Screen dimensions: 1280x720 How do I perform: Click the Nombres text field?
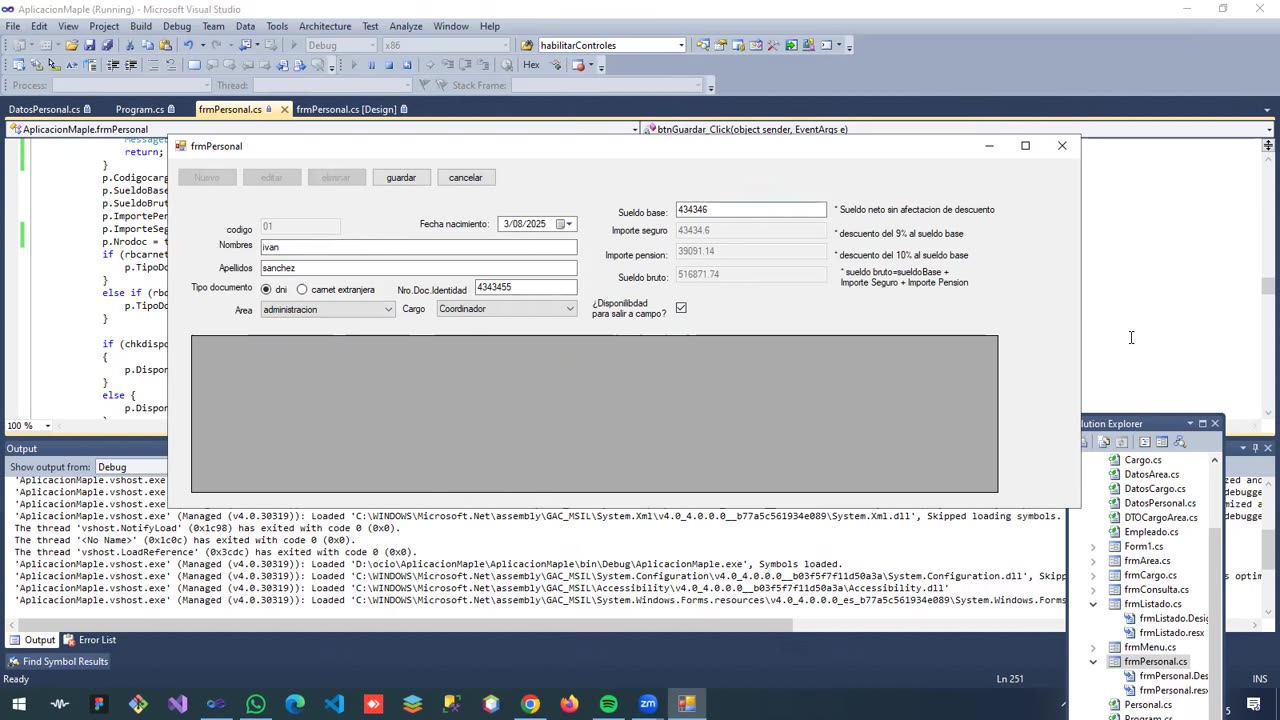coord(419,247)
